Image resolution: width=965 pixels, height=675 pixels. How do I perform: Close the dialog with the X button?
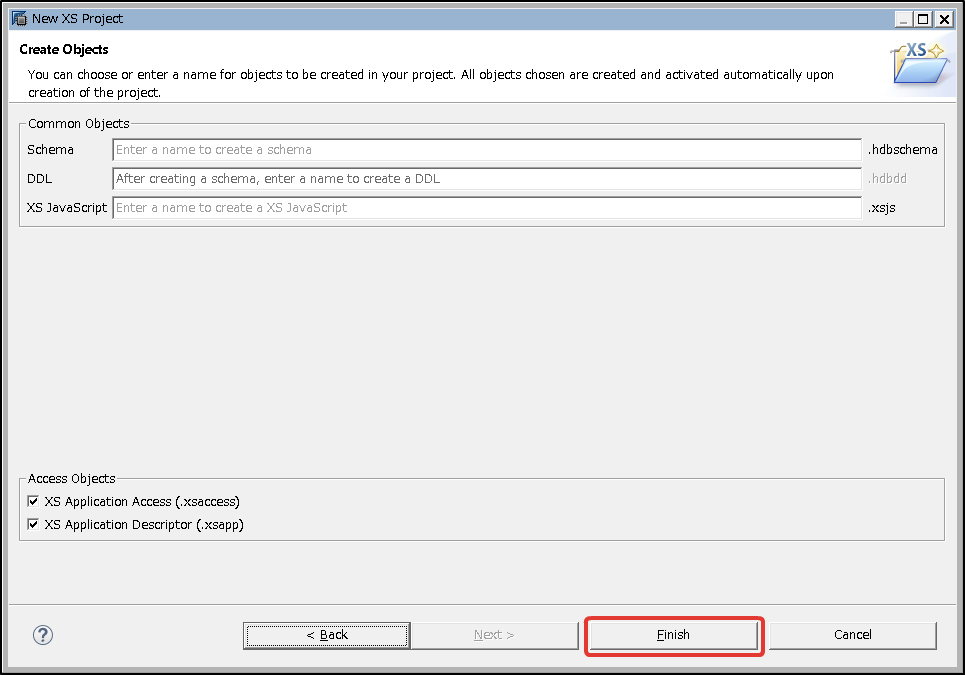[944, 19]
